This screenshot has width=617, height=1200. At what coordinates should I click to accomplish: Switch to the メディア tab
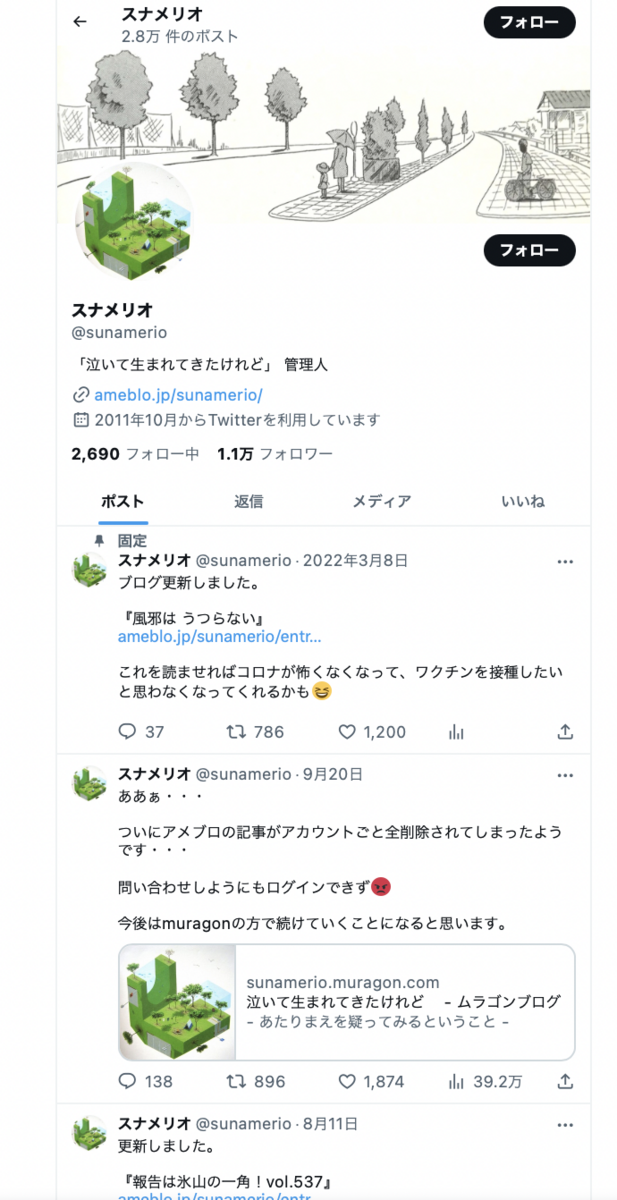pos(381,501)
